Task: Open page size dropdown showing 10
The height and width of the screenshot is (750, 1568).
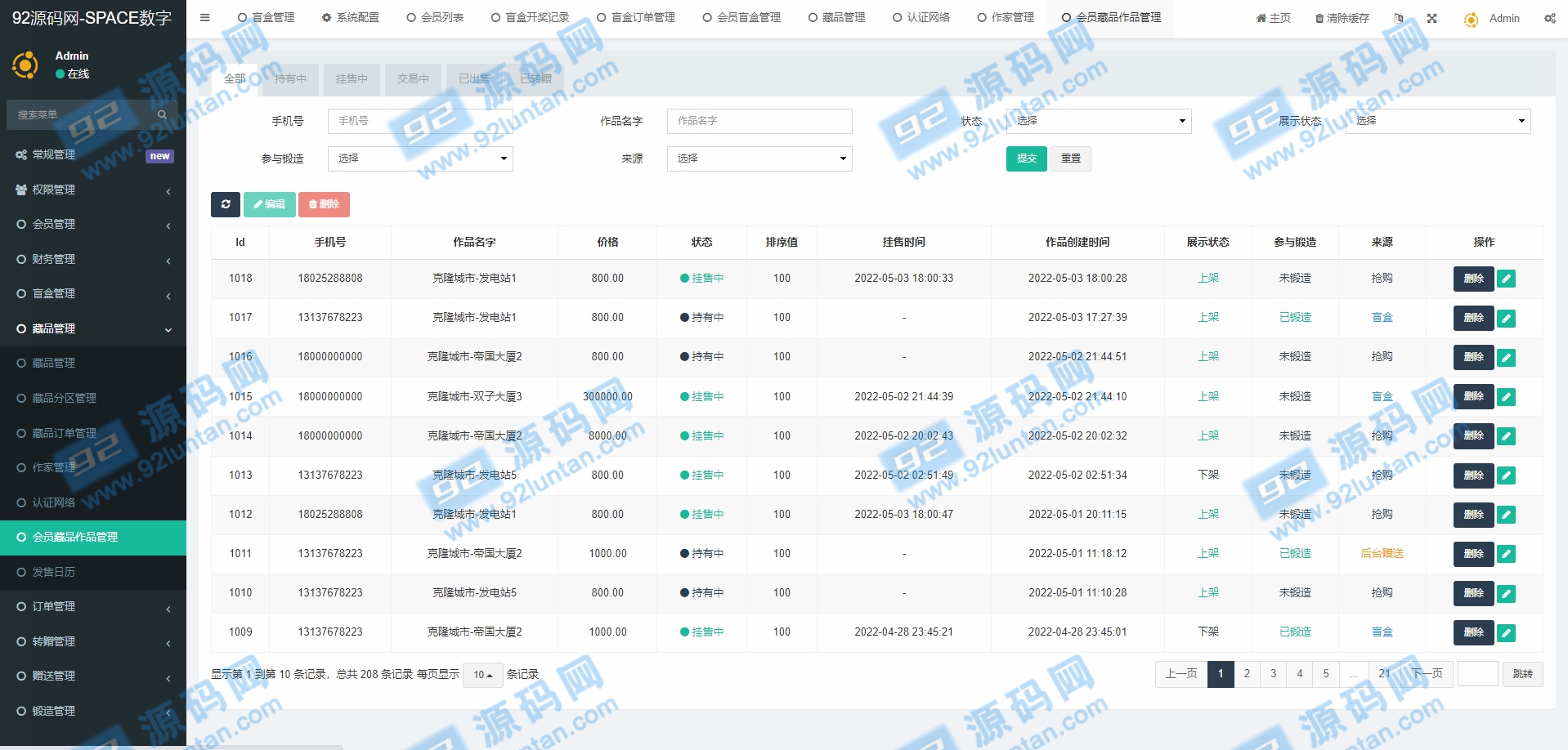Action: pyautogui.click(x=482, y=675)
